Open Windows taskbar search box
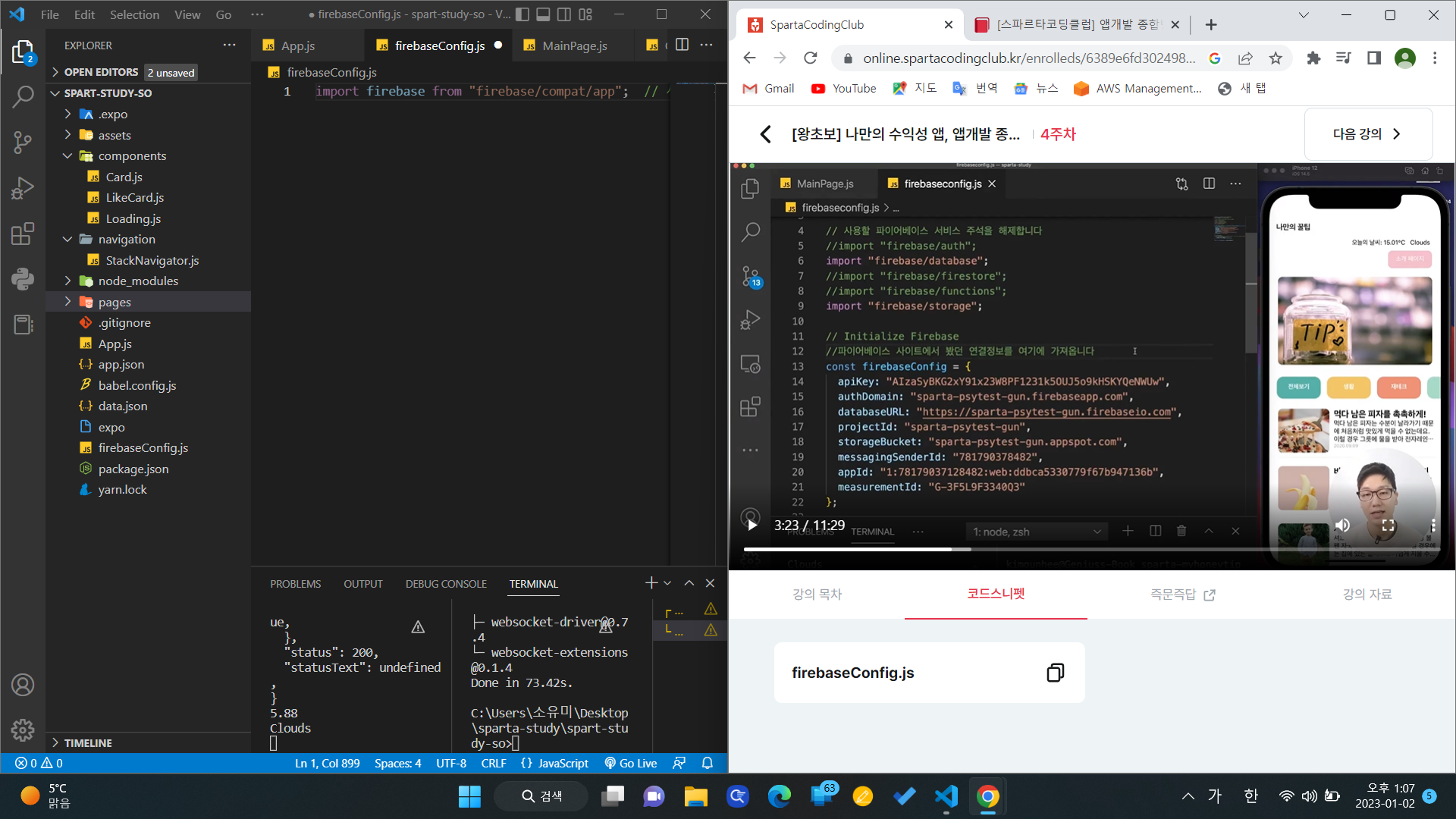This screenshot has height=819, width=1456. coord(541,795)
